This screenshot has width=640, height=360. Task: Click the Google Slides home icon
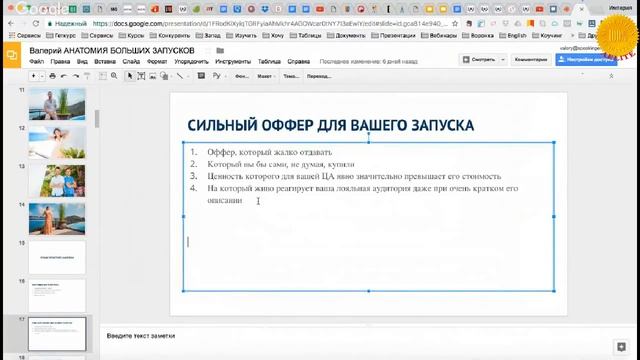point(11,55)
